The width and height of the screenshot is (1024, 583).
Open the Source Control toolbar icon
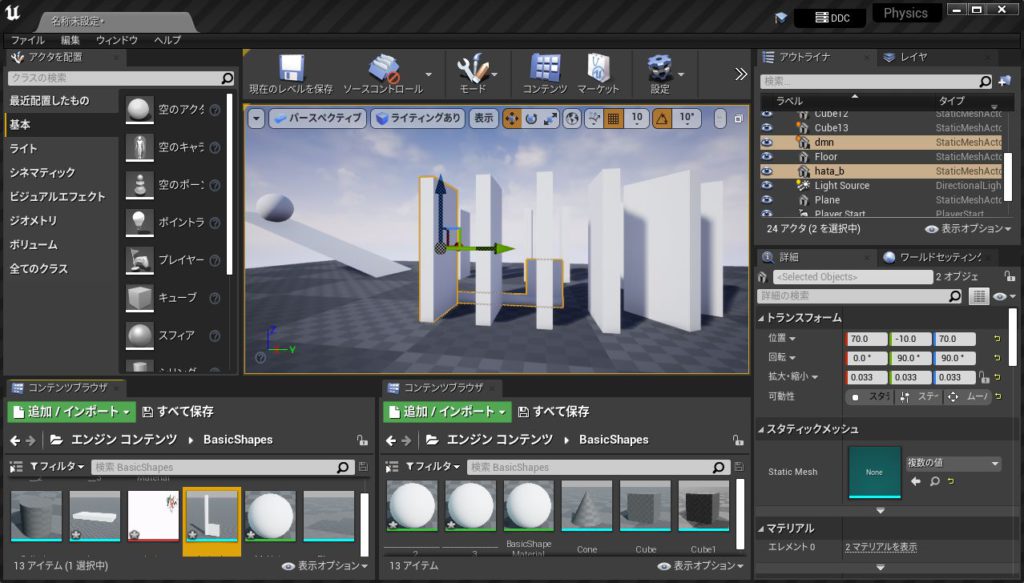click(x=385, y=70)
